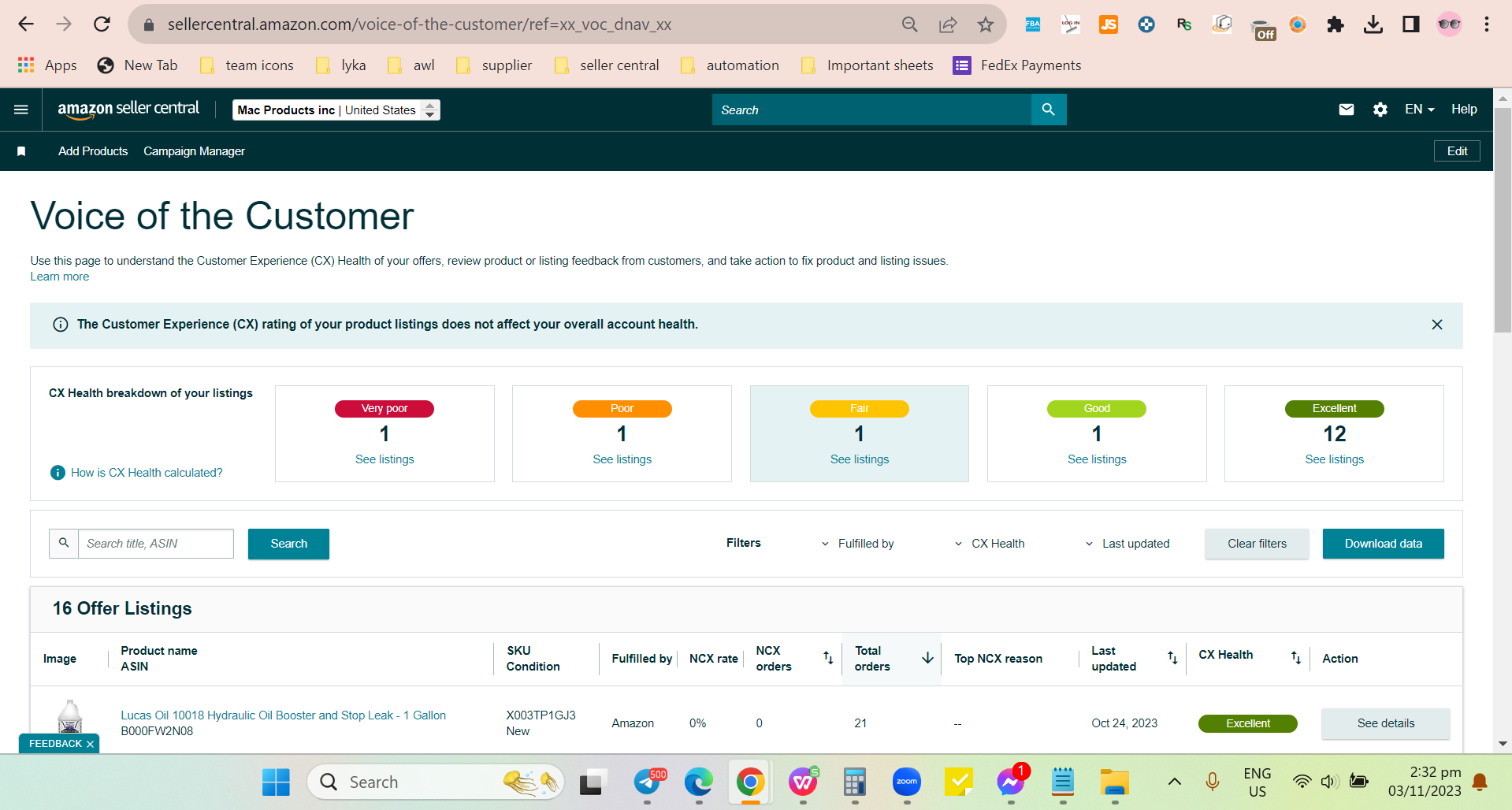See listings under Poor
The image size is (1512, 810).
point(622,459)
